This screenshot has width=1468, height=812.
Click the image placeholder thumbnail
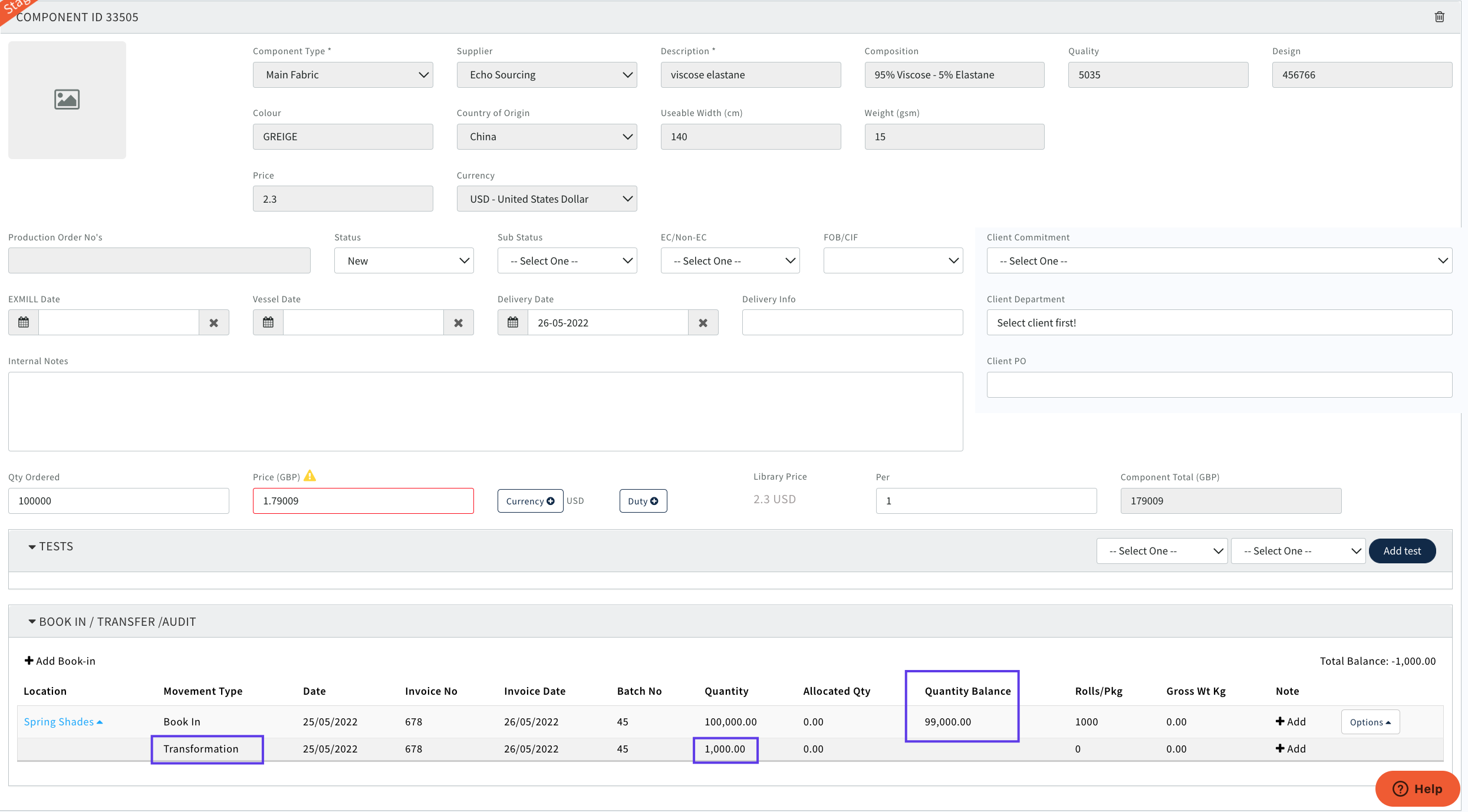[67, 100]
